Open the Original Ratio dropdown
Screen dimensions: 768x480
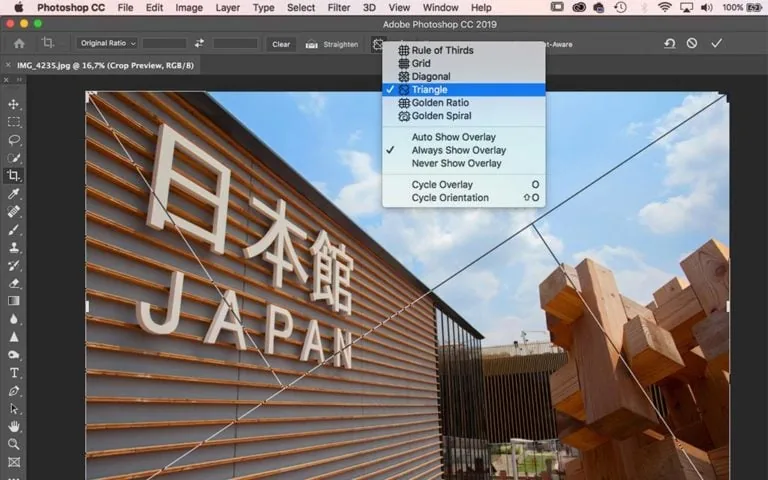[107, 43]
